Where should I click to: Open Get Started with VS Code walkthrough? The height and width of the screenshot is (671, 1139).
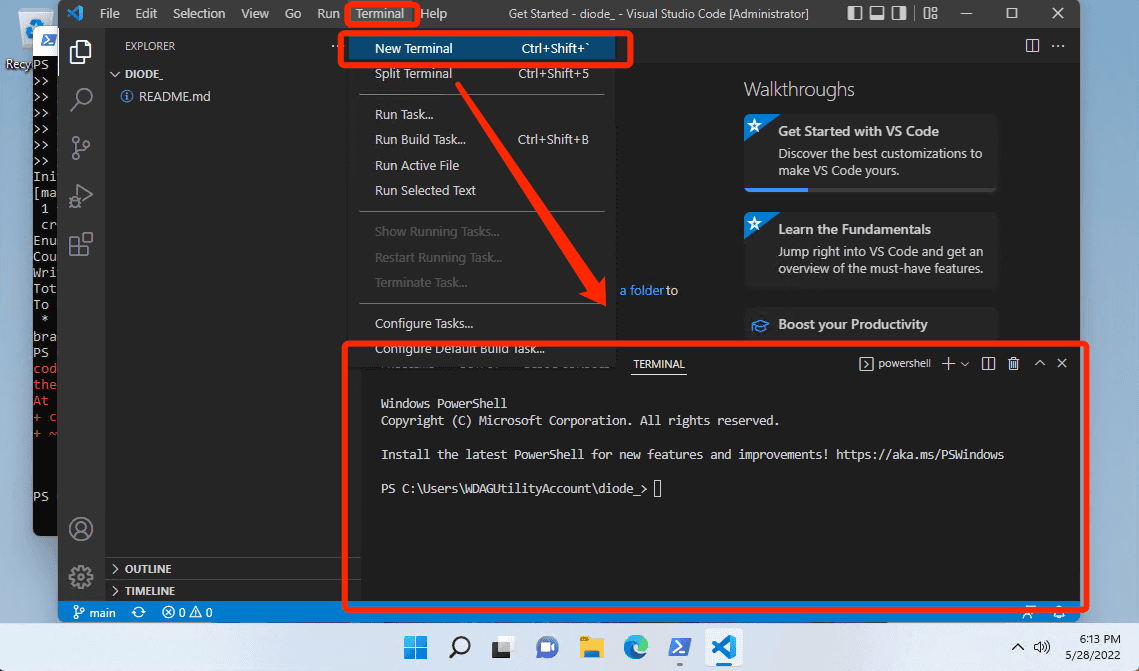tap(871, 151)
